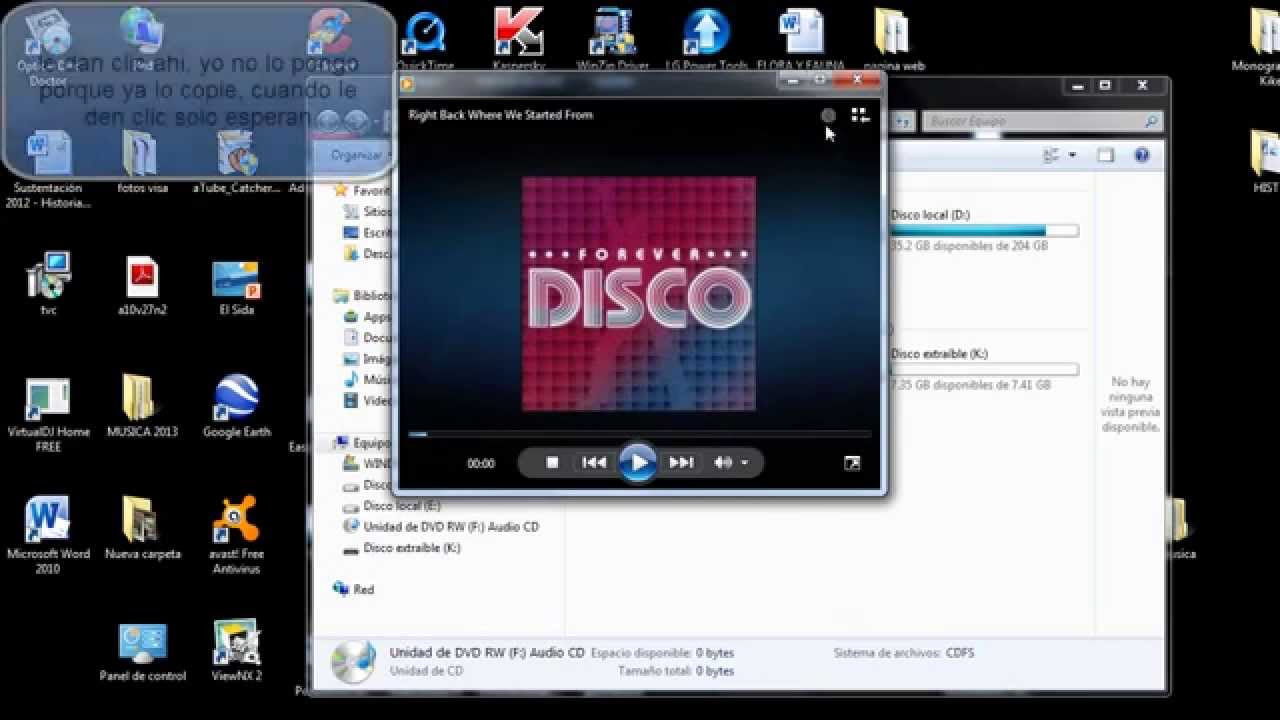Screen dimensions: 1280x720
Task: Open MUSICA 2013 folder on desktop
Action: 142,406
